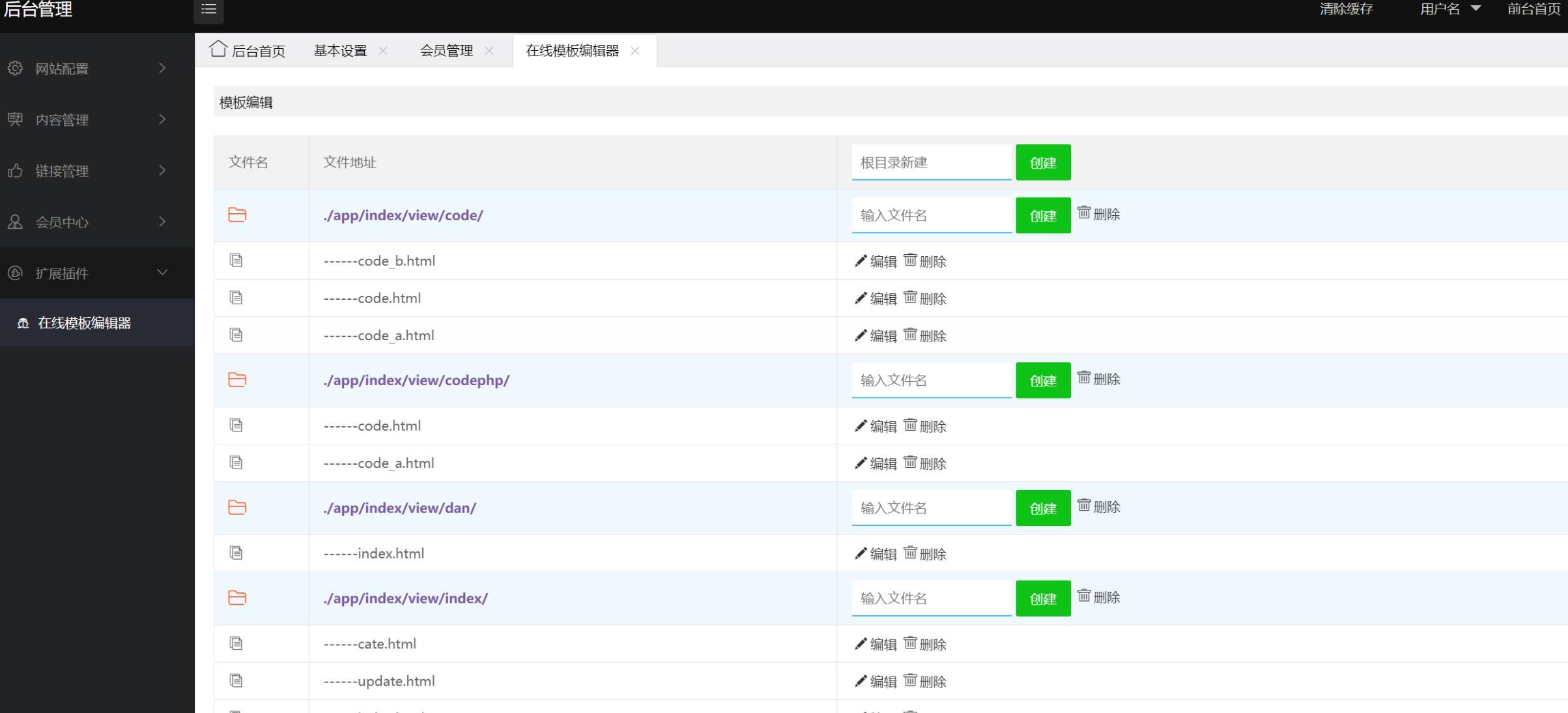Focus the 根目录新建 input field
Screen dimensions: 1568x713
(932, 162)
